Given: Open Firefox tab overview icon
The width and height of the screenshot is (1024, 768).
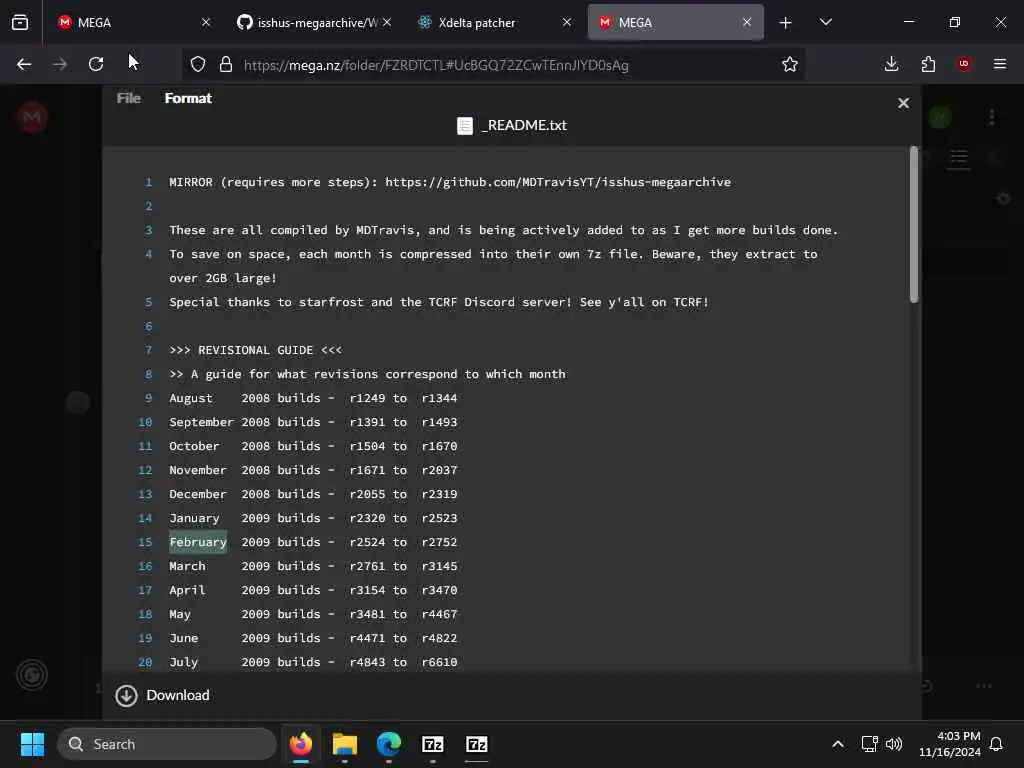Looking at the screenshot, I should pyautogui.click(x=20, y=22).
